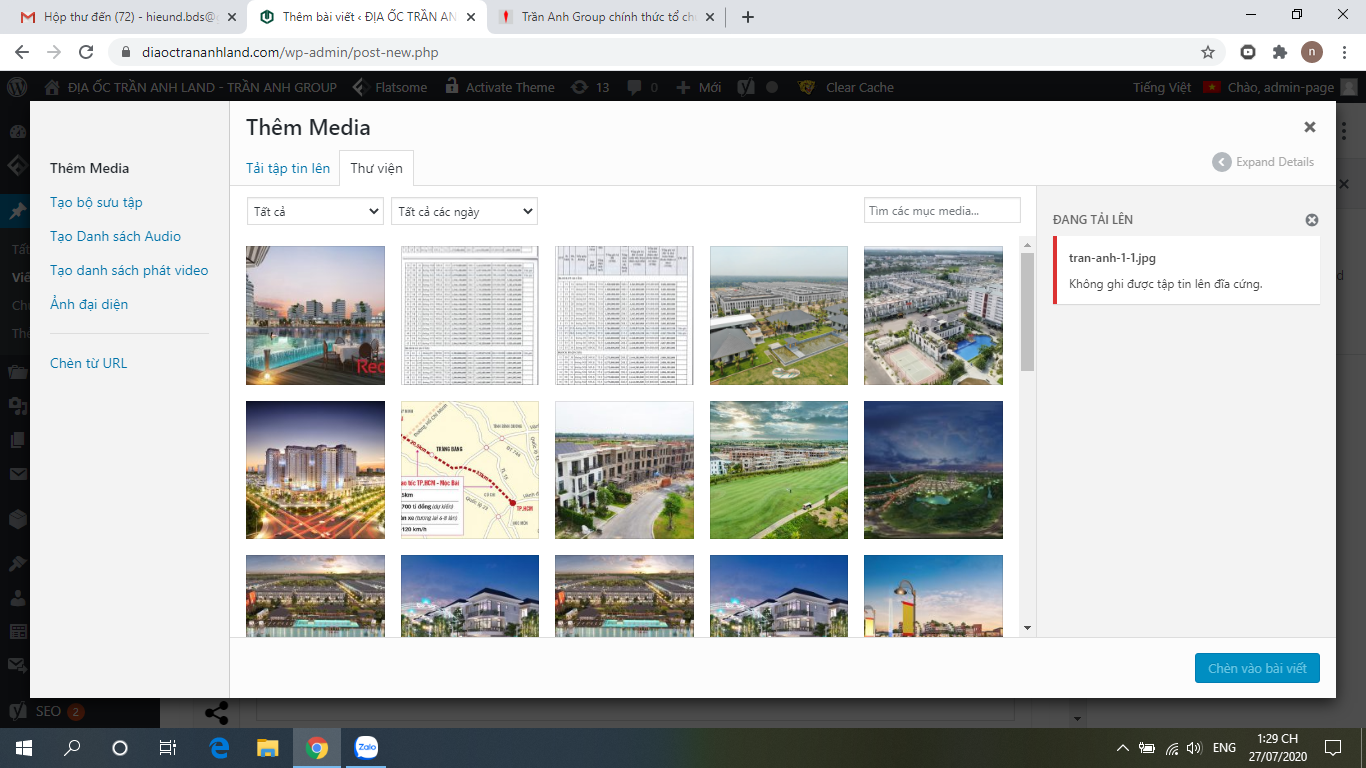
Task: Open the Chrome profile avatar
Action: click(1312, 52)
